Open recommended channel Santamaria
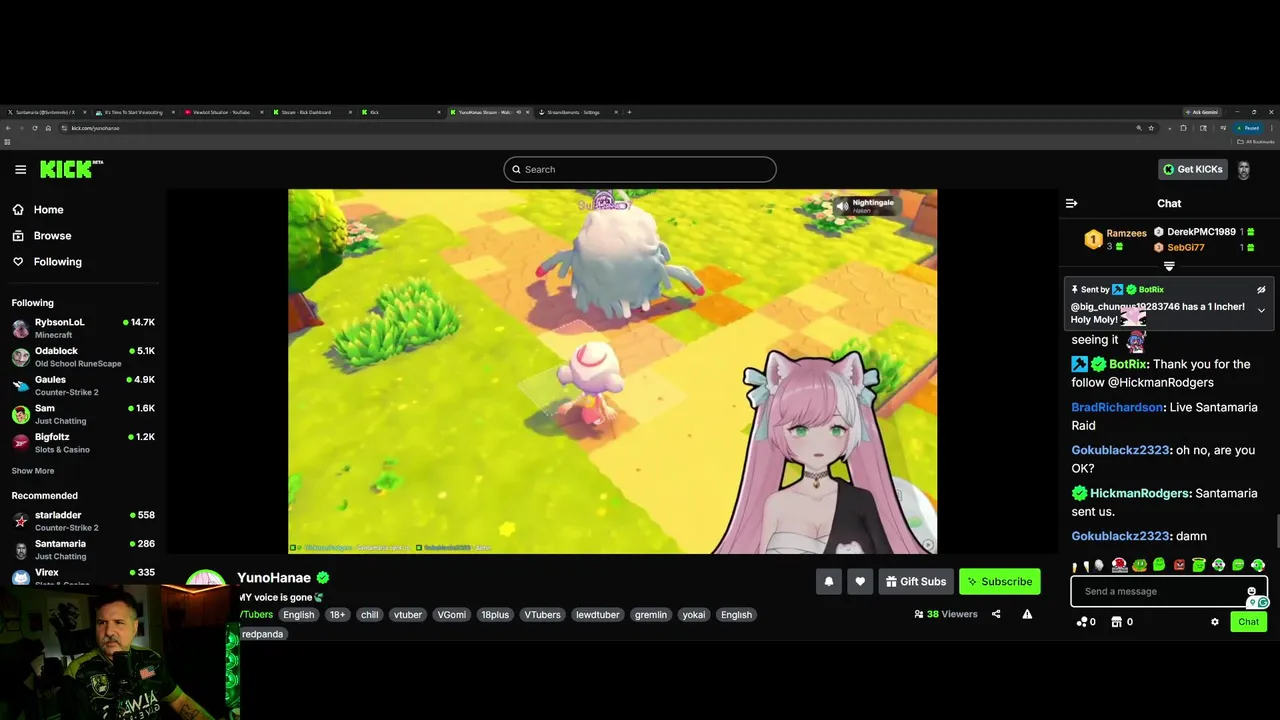 (x=83, y=550)
